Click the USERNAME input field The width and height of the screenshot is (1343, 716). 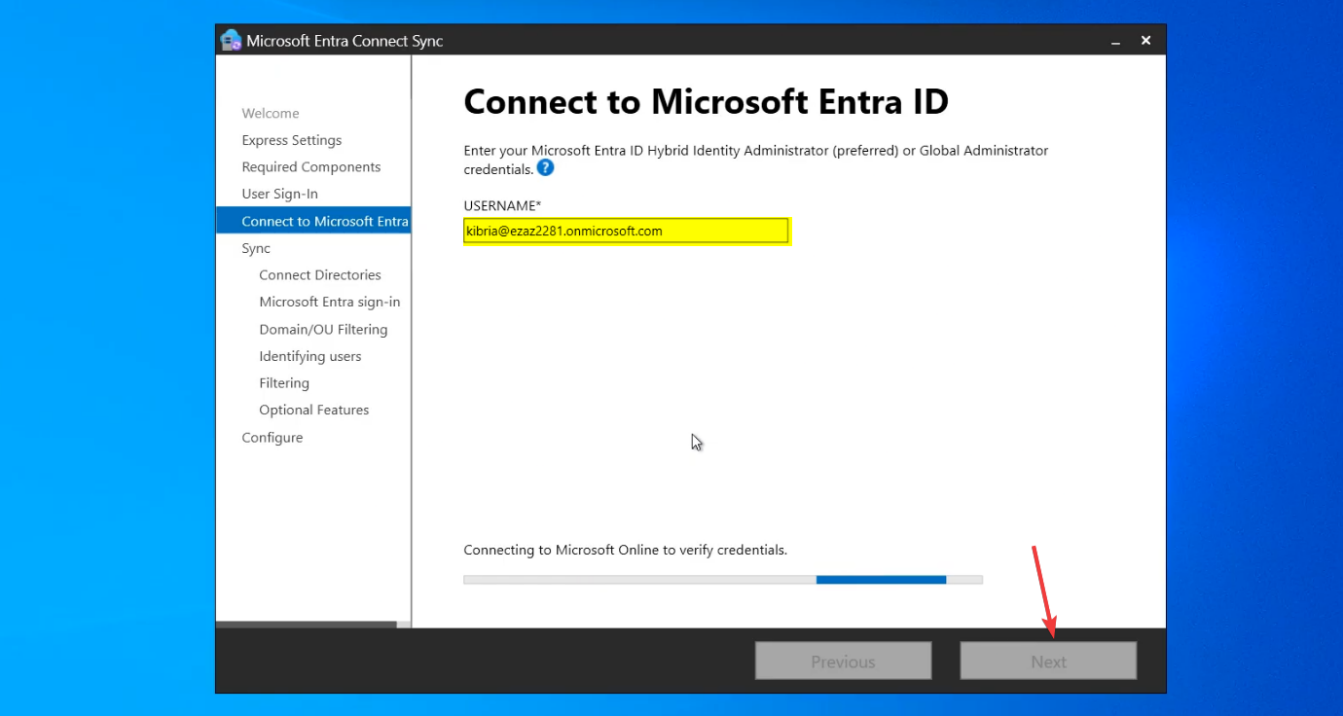(x=626, y=231)
